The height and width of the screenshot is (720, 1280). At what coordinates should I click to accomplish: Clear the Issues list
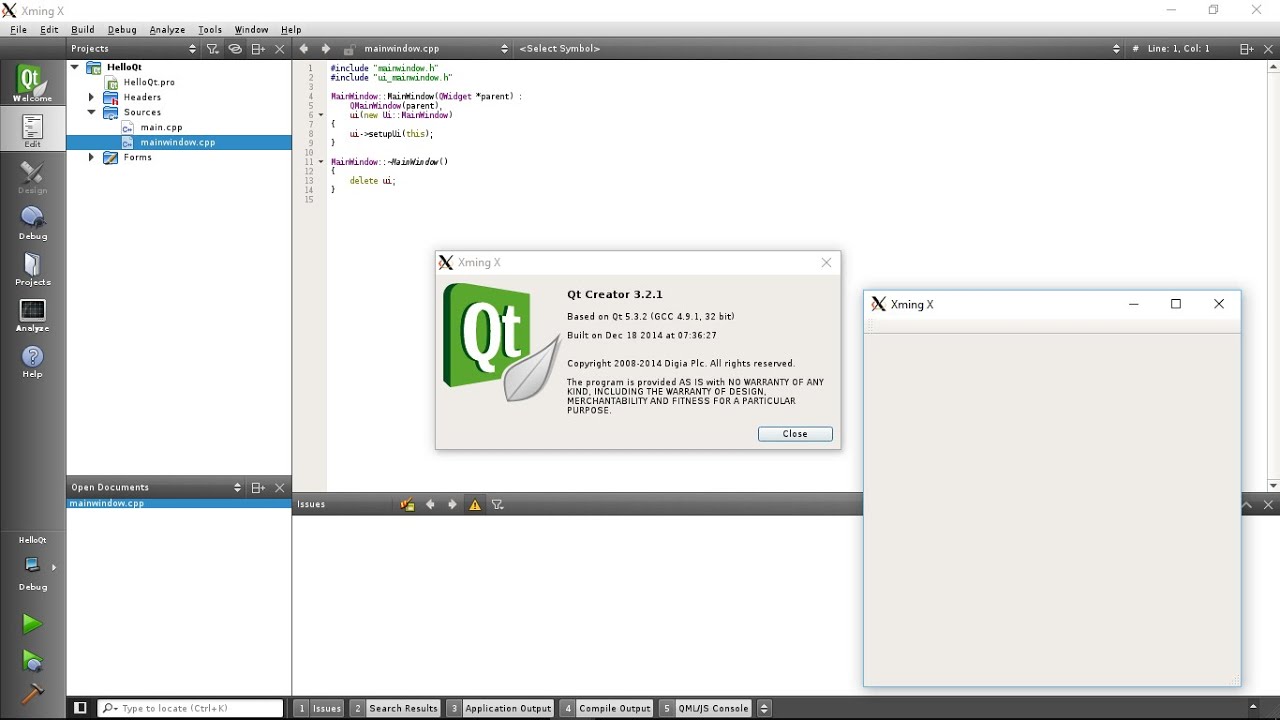click(407, 504)
